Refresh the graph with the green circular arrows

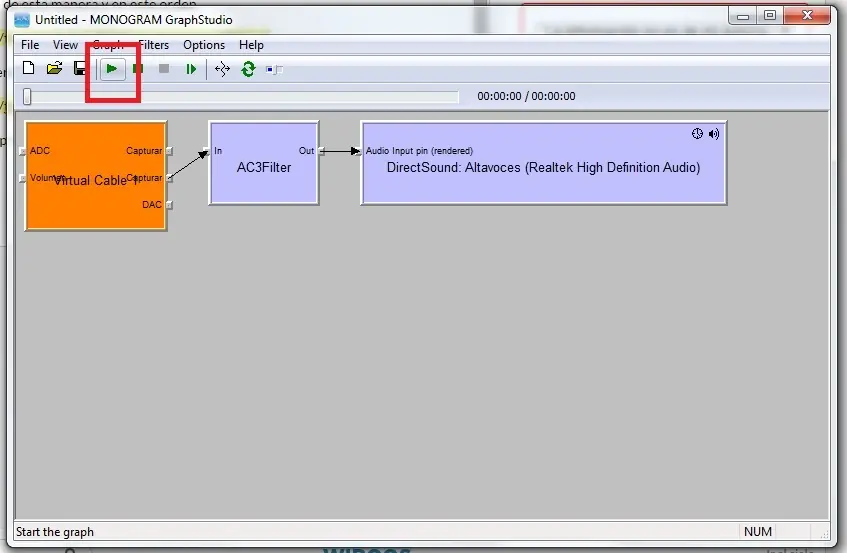(x=248, y=69)
